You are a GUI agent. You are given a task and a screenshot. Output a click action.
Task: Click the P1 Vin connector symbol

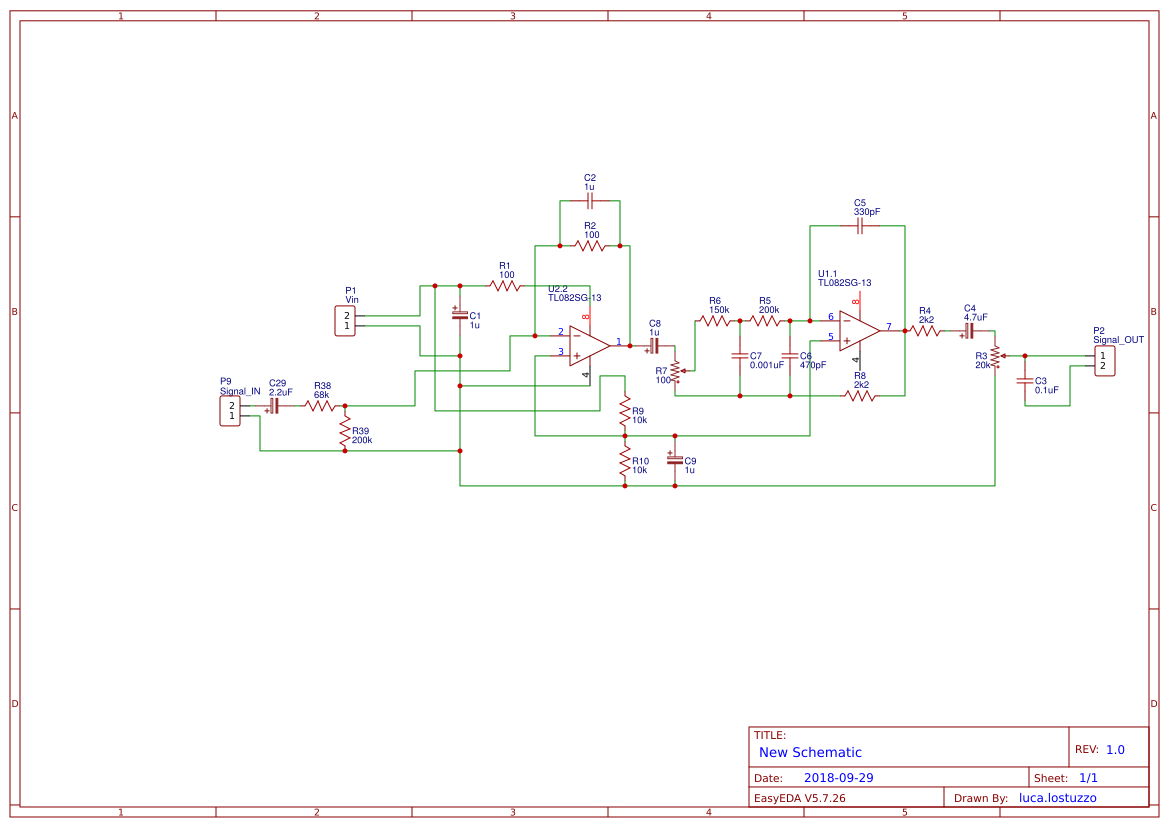345,320
